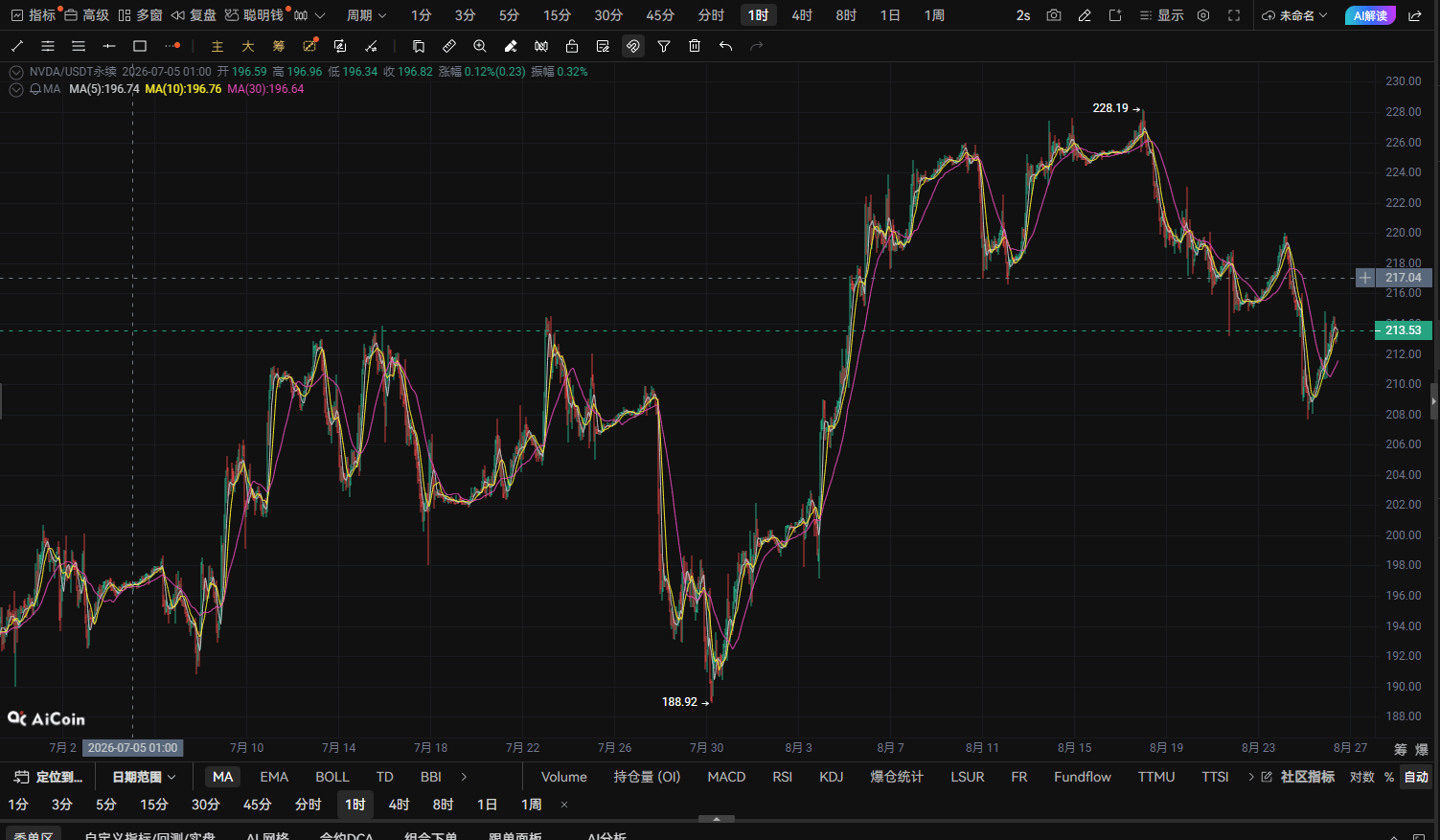The image size is (1440, 840).
Task: Switch to 15分 timeframe in top bar
Action: [x=557, y=15]
